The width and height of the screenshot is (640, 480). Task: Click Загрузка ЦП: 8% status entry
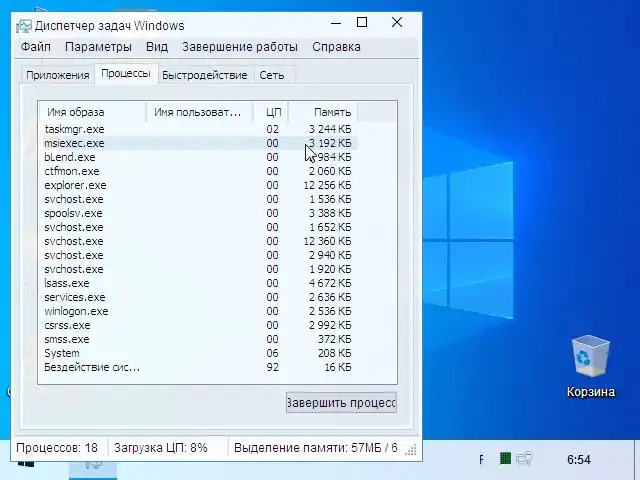pos(161,448)
